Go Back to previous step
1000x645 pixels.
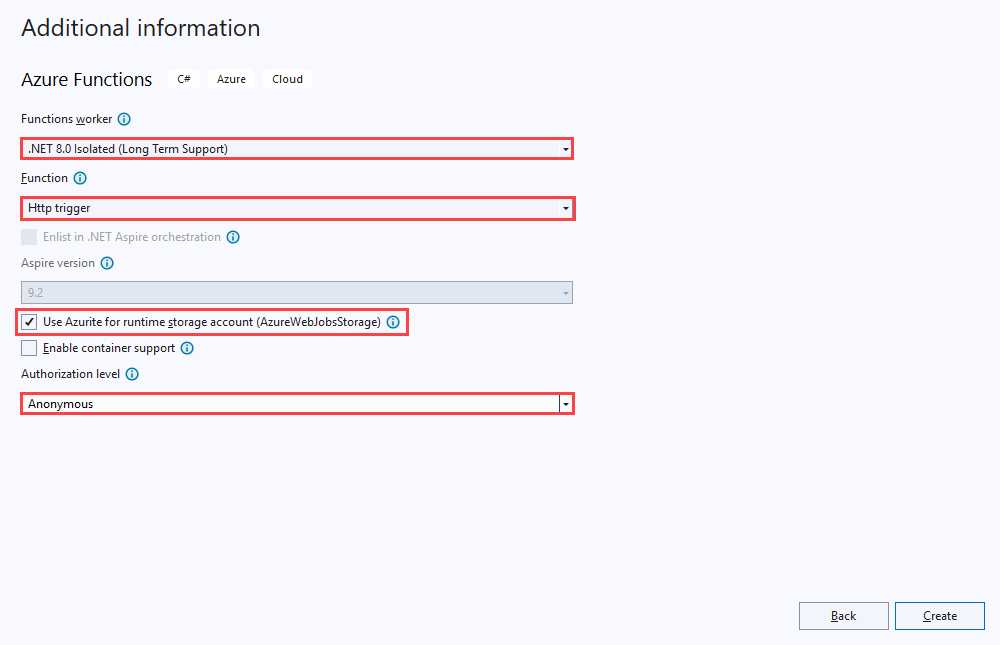coord(843,616)
